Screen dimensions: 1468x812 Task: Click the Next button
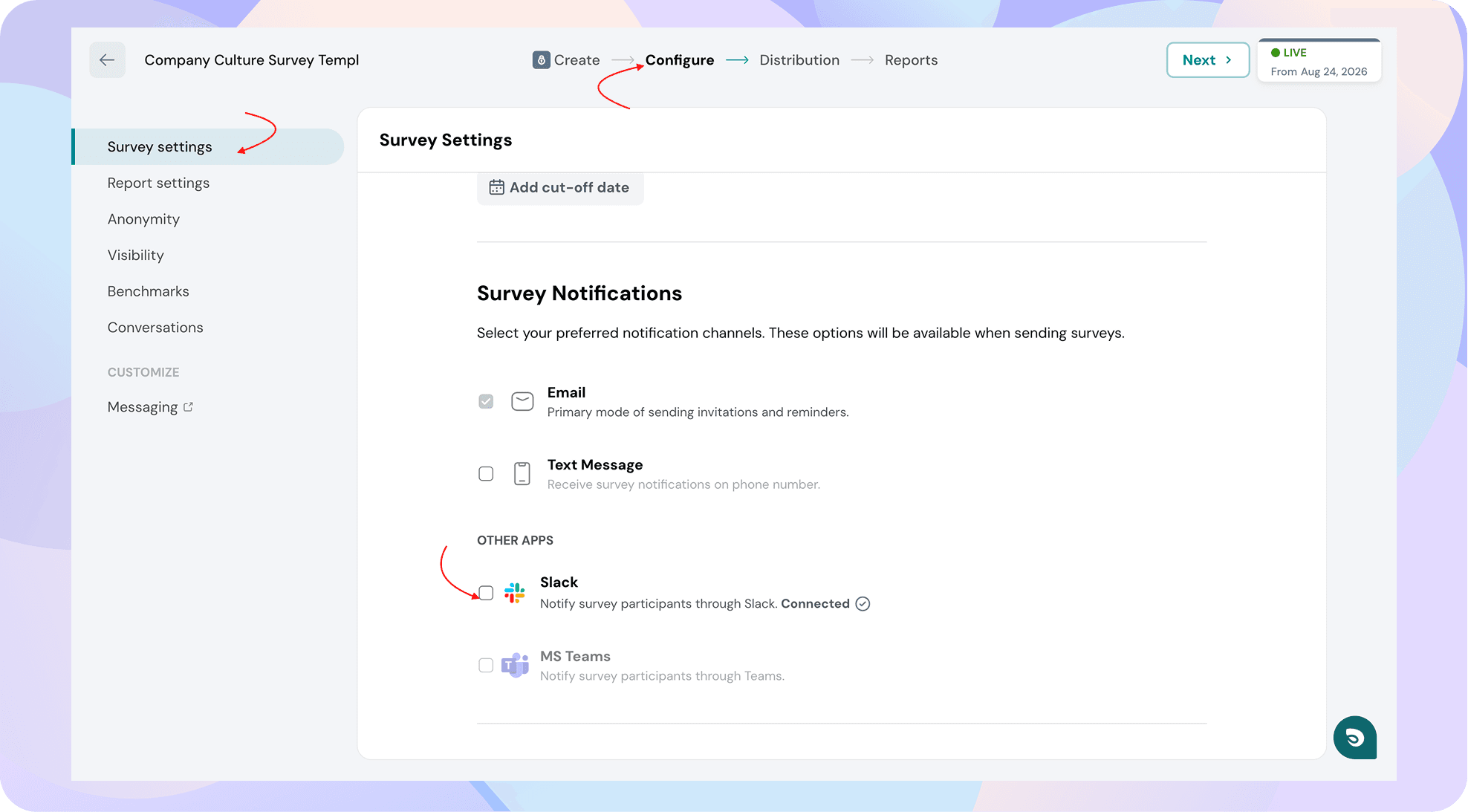(1208, 60)
